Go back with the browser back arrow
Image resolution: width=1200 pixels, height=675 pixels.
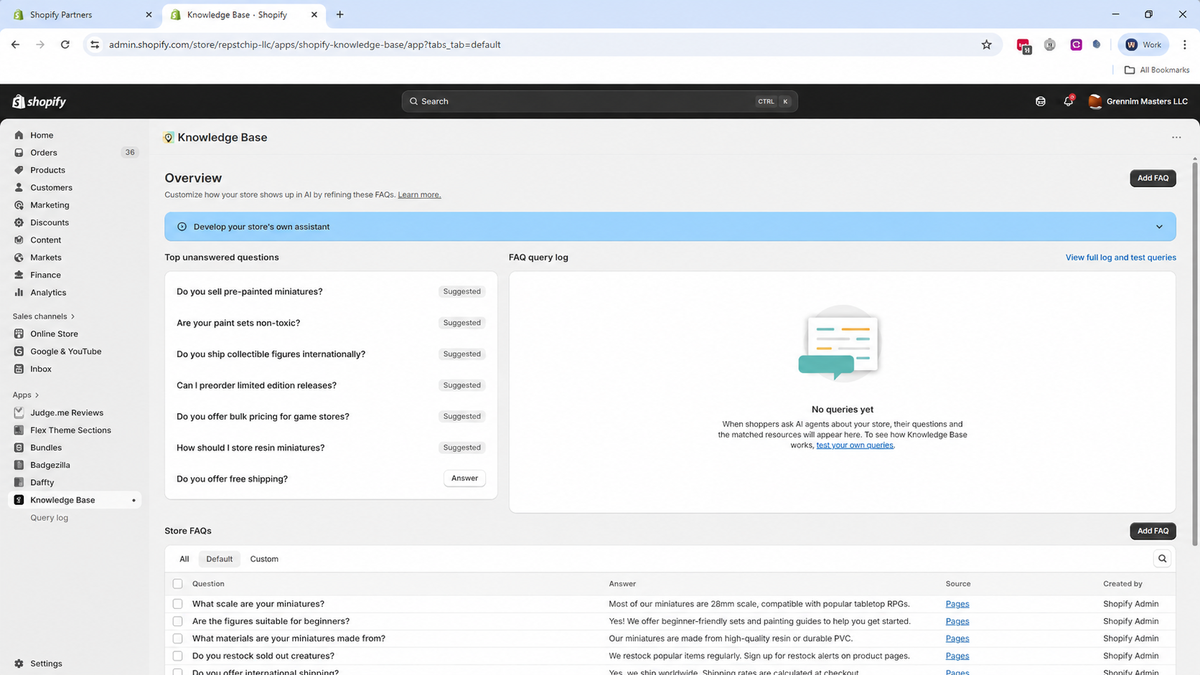[x=15, y=45]
